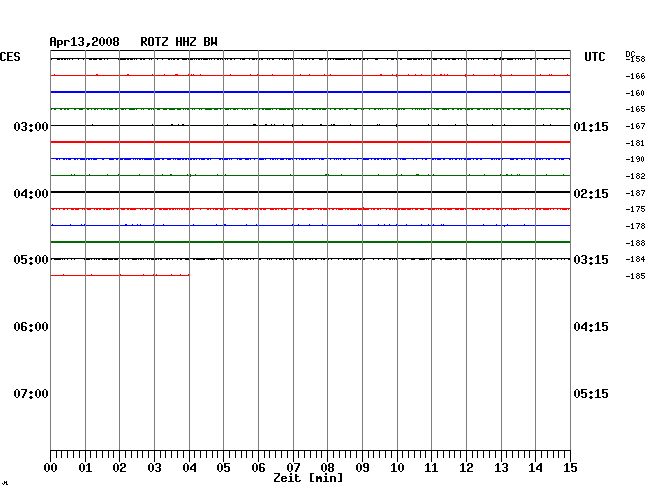
Task: Click the DC offset value '-181'
Action: (635, 143)
